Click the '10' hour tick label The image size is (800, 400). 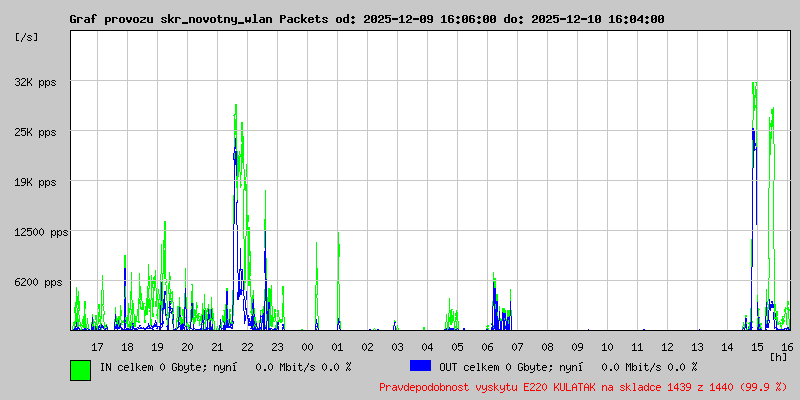coord(607,347)
